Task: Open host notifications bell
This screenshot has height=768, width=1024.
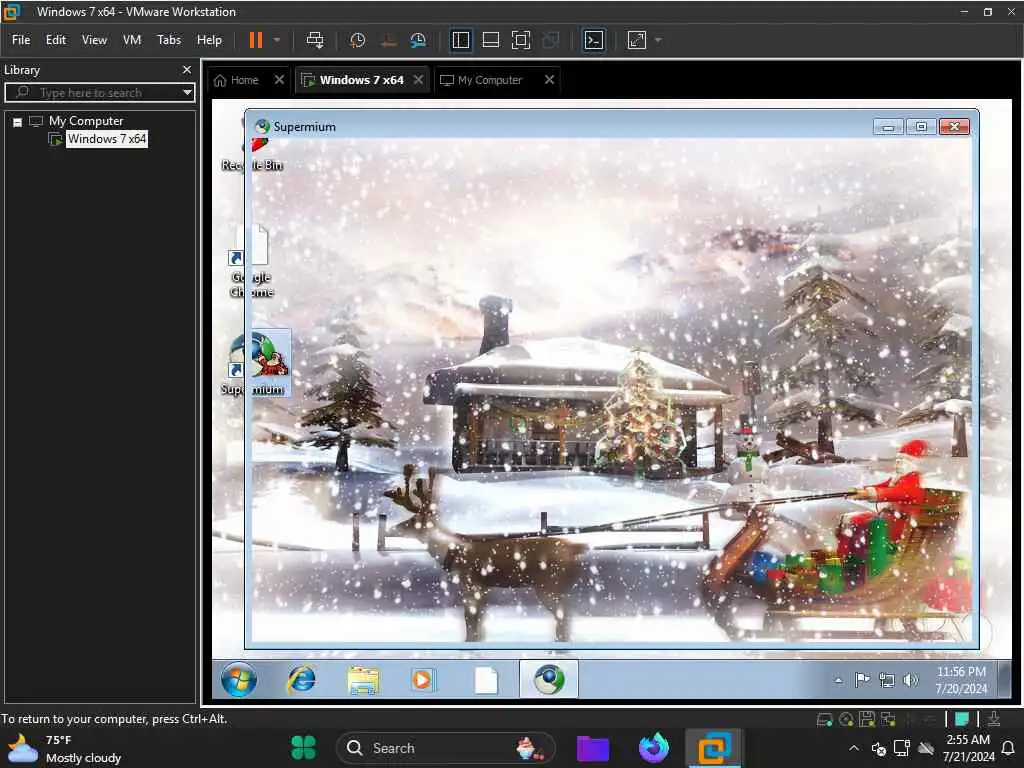Action: click(x=1008, y=748)
